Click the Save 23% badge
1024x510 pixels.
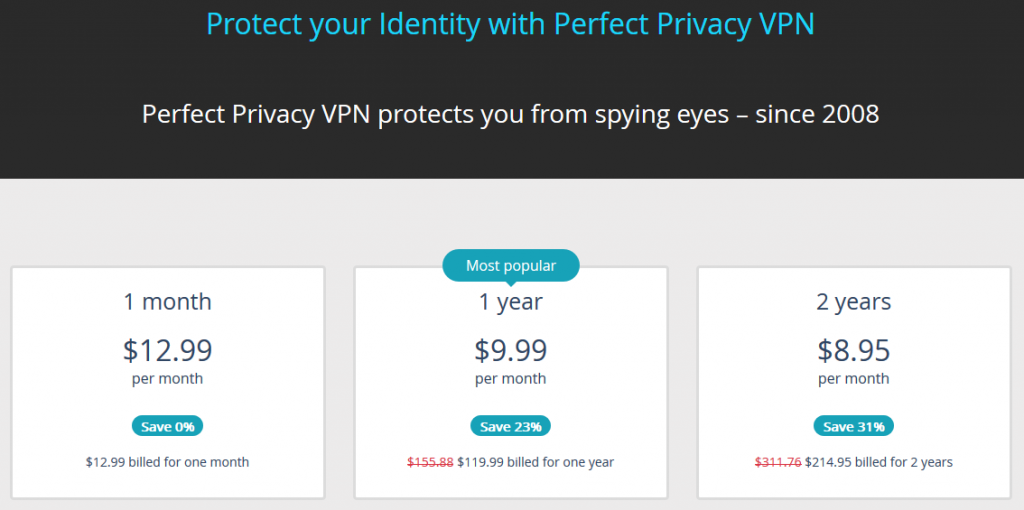[511, 427]
